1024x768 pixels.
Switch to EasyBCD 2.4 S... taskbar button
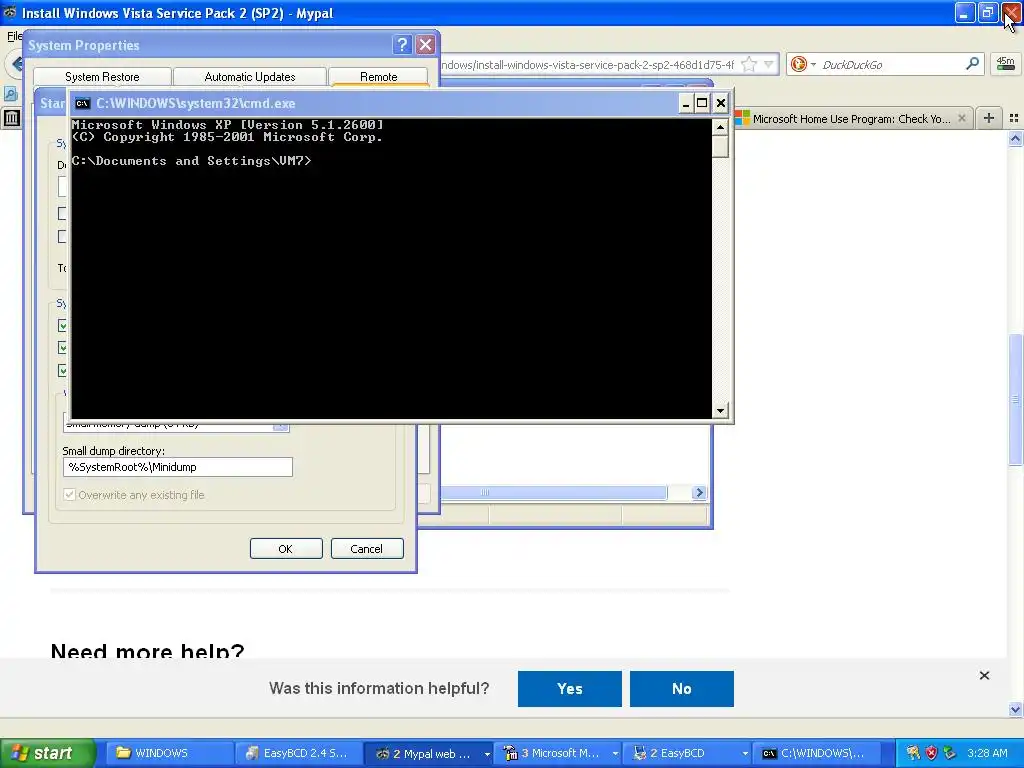click(x=297, y=753)
